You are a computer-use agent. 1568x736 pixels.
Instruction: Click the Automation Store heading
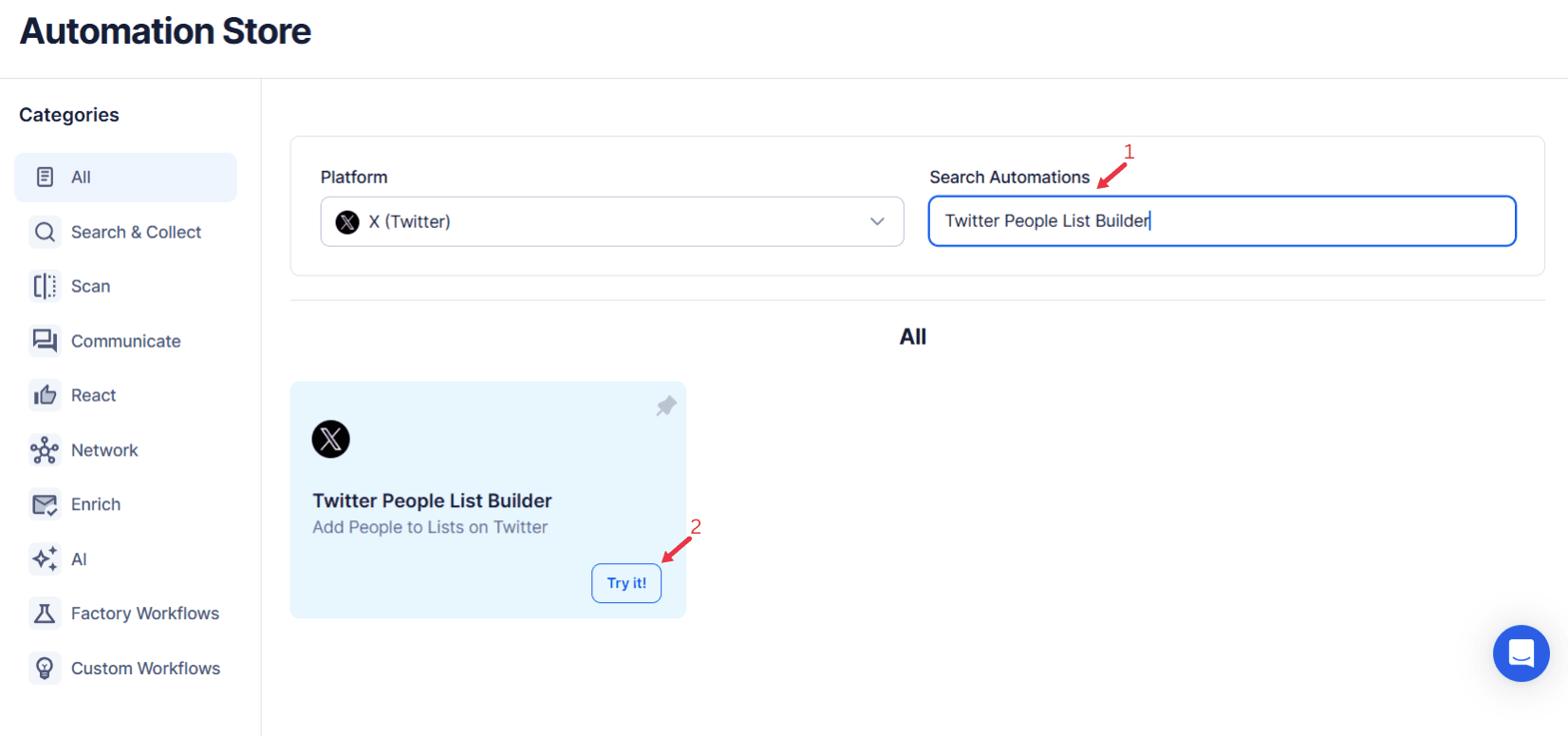coord(164,30)
